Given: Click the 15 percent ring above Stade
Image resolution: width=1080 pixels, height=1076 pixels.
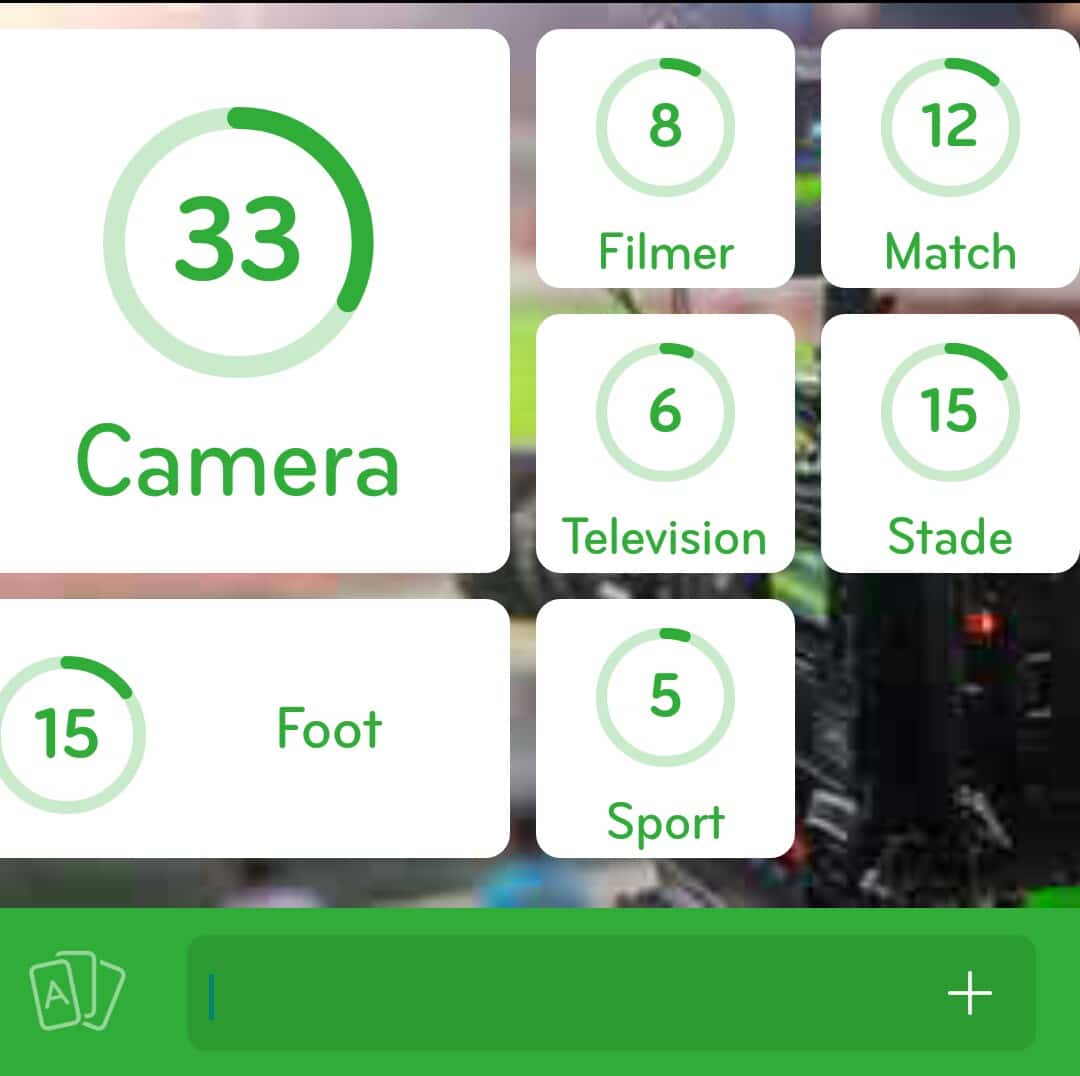Looking at the screenshot, I should [951, 412].
